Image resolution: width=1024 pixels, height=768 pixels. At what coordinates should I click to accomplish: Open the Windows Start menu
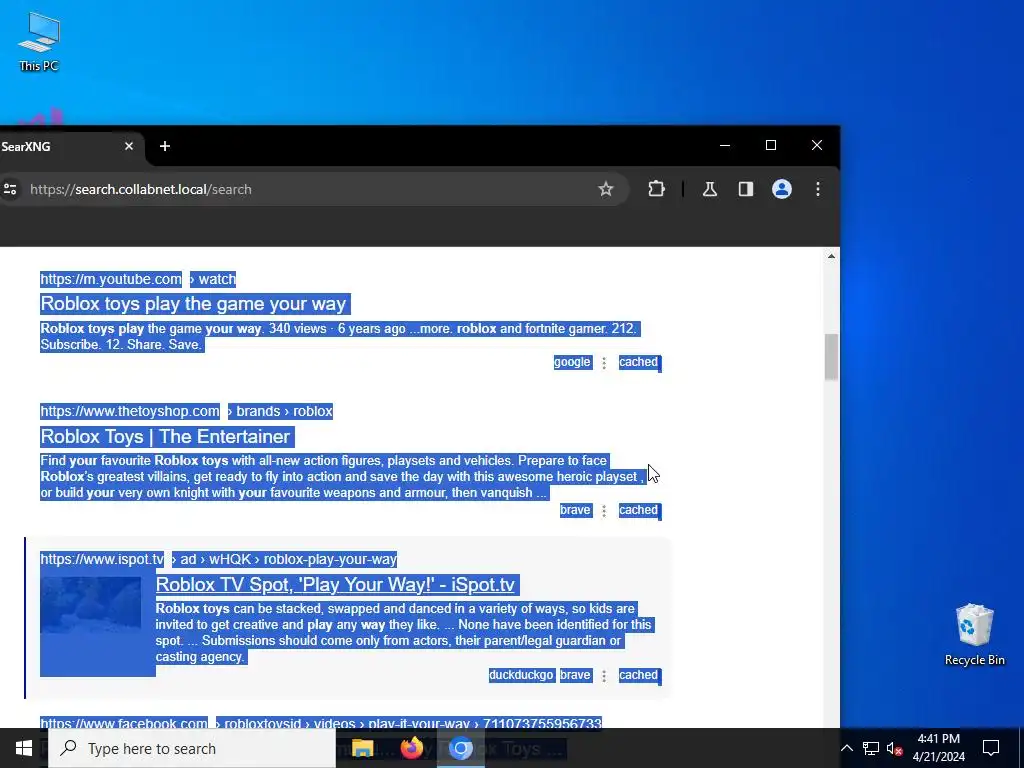24,748
